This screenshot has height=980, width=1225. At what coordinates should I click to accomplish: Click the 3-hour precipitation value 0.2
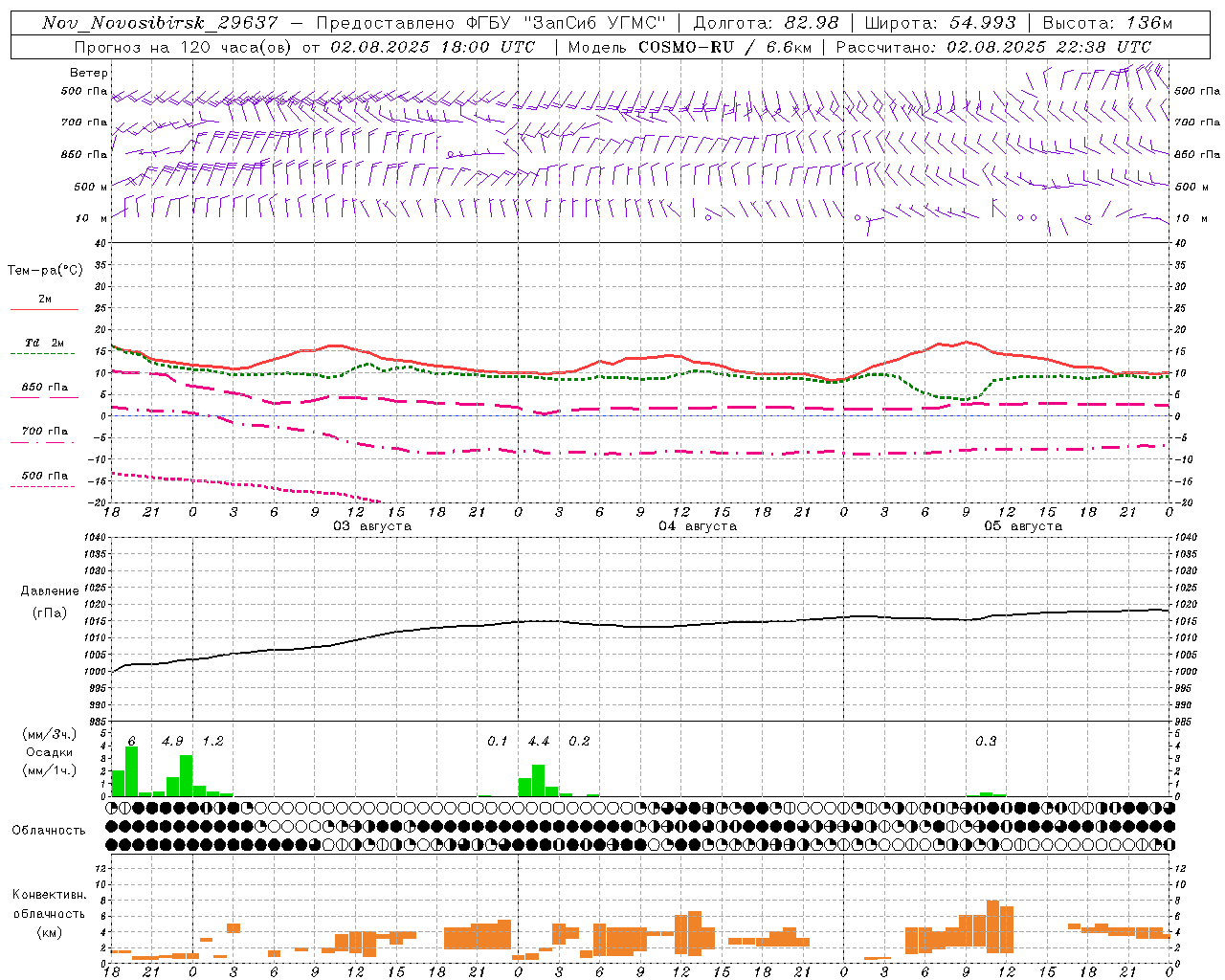point(579,741)
